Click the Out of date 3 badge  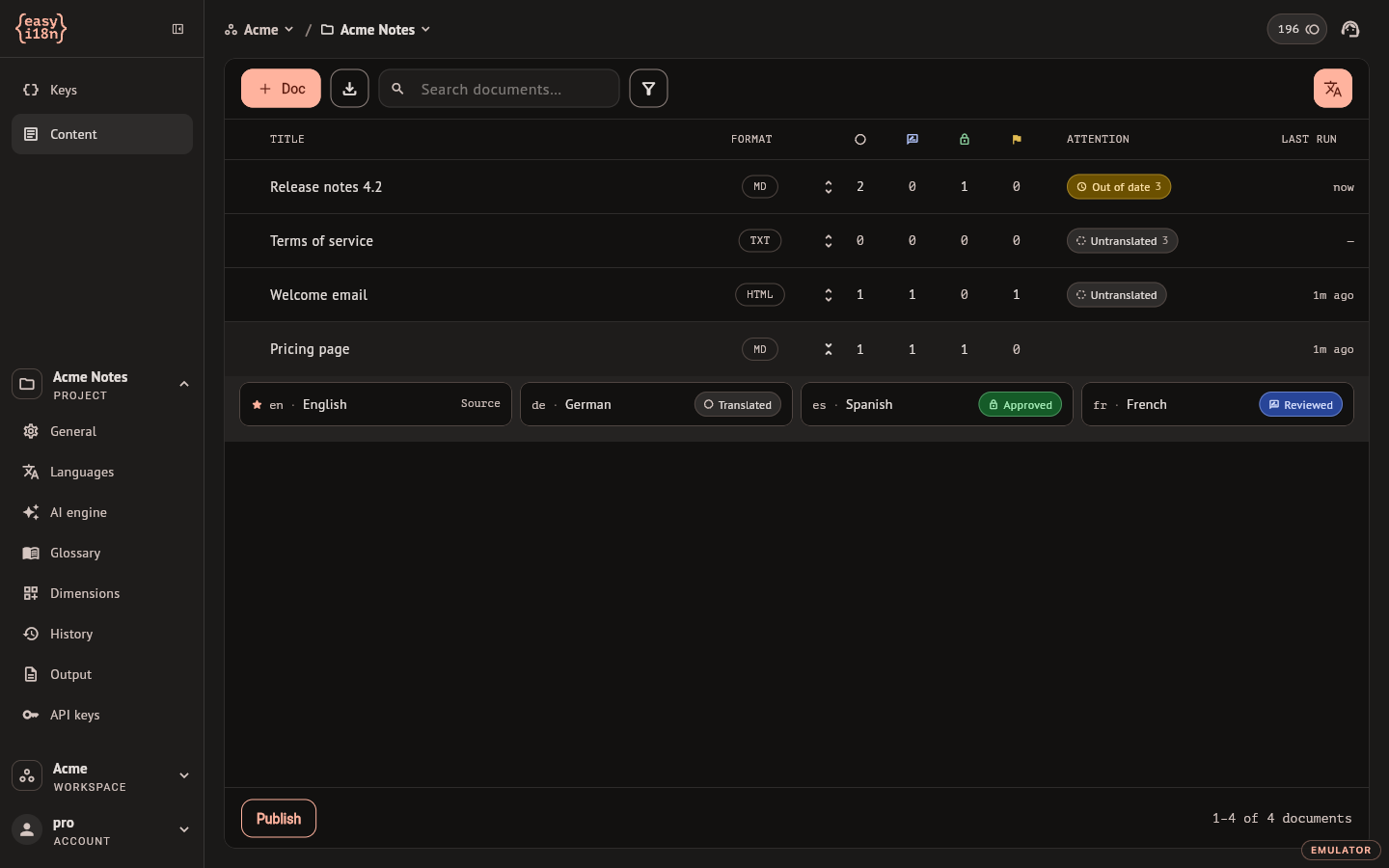coord(1119,187)
